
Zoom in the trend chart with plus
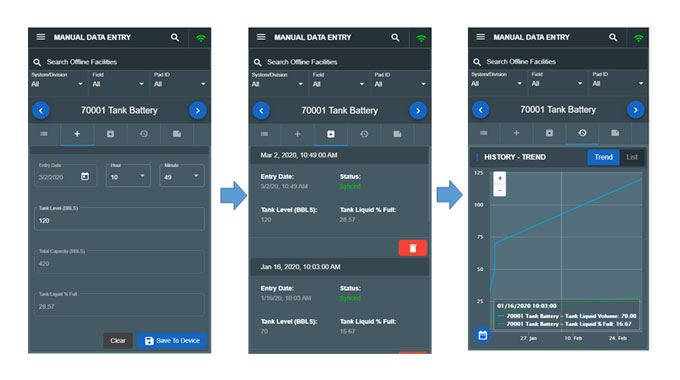pyautogui.click(x=500, y=178)
